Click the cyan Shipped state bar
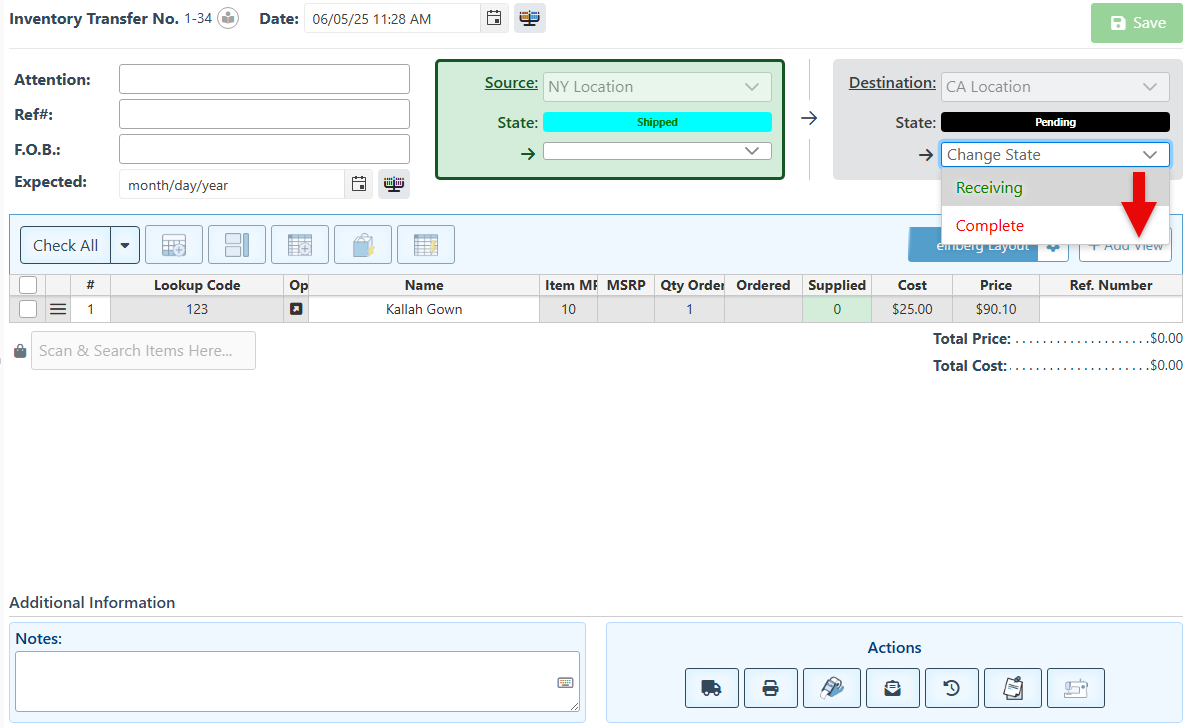Viewport: 1184px width, 728px height. point(657,122)
